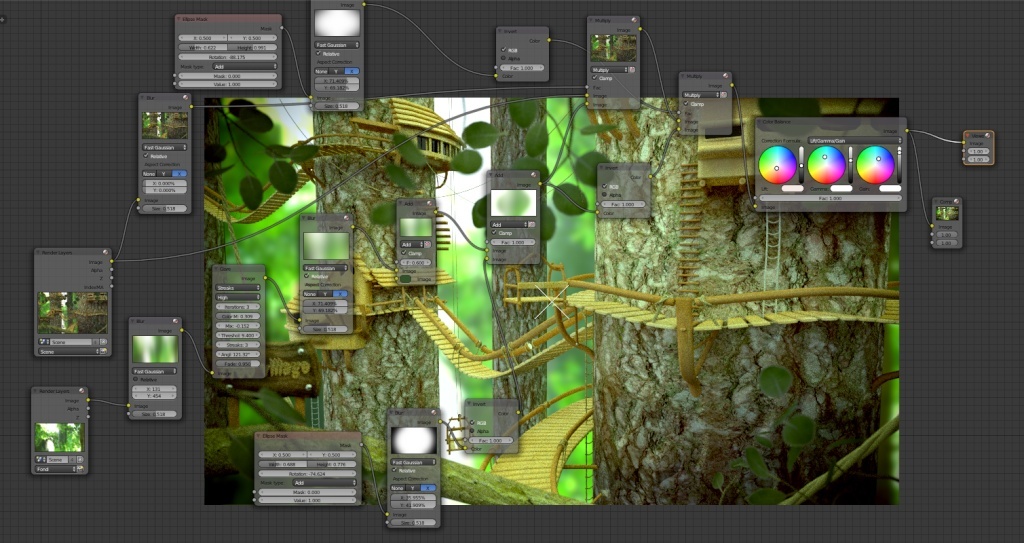Click Fac 1.000 slider in Color Balance node
Viewport: 1024px width, 543px height.
[830, 198]
